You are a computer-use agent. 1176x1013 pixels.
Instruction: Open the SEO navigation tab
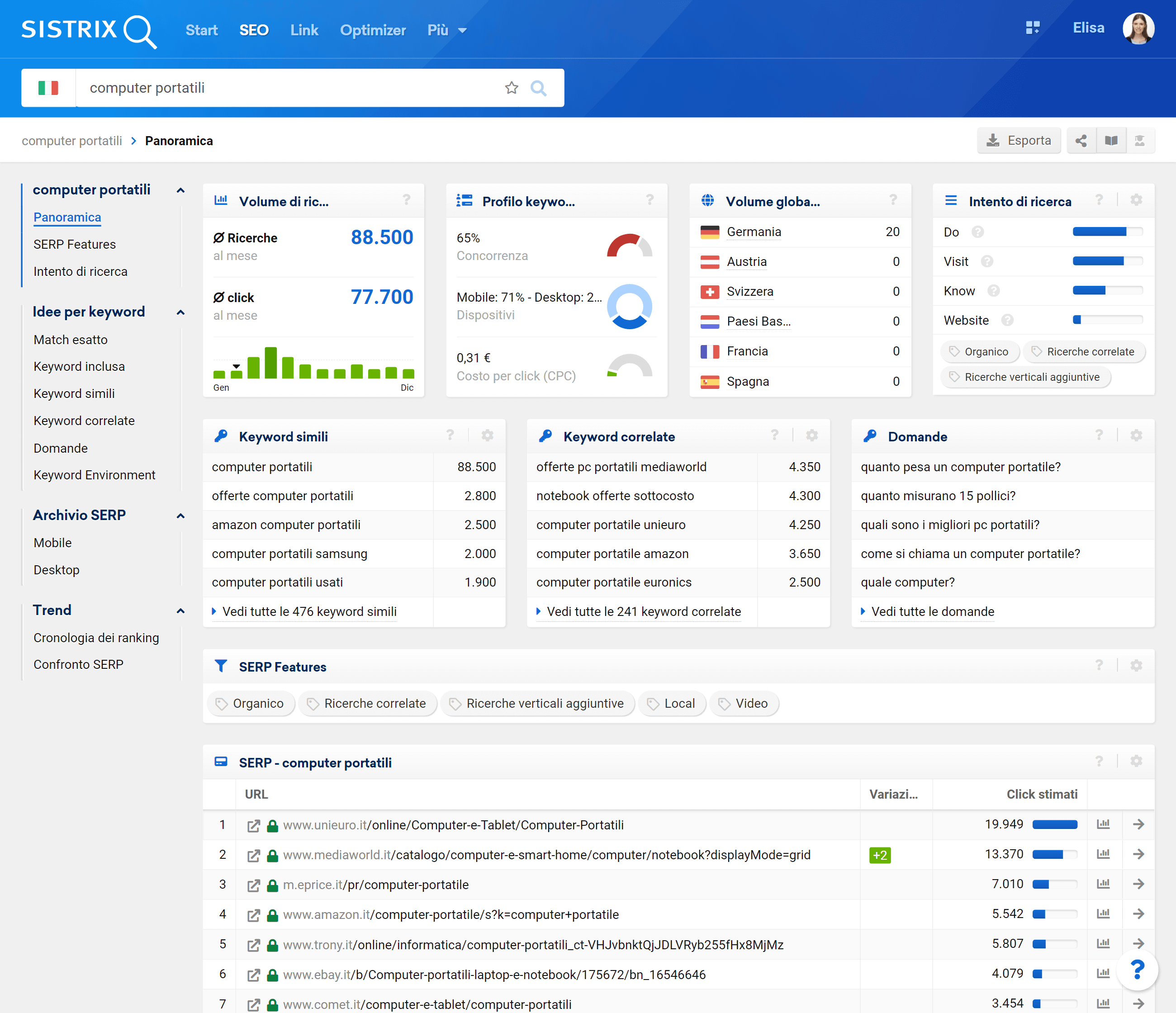coord(254,30)
